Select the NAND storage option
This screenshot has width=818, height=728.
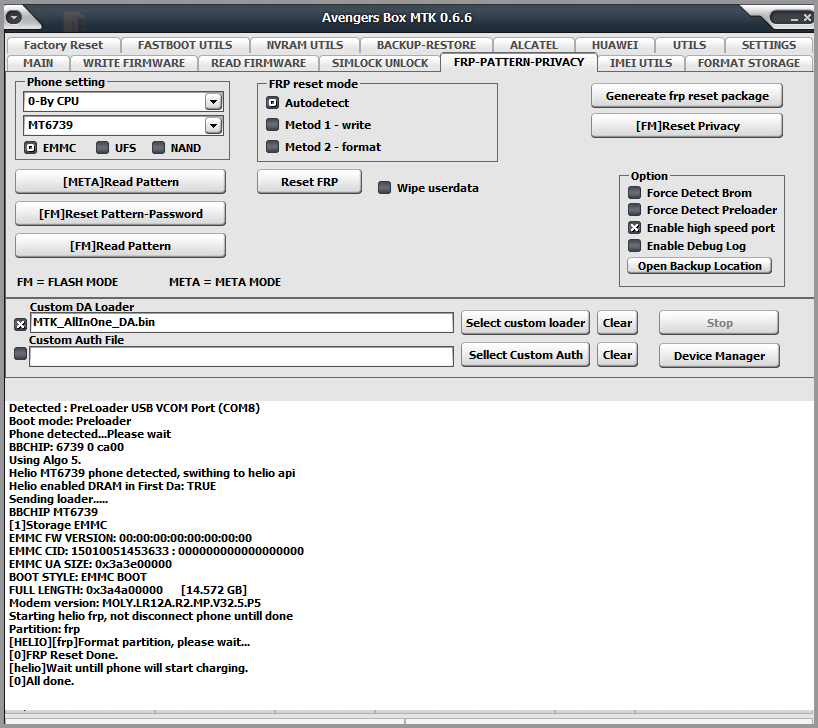click(x=158, y=148)
